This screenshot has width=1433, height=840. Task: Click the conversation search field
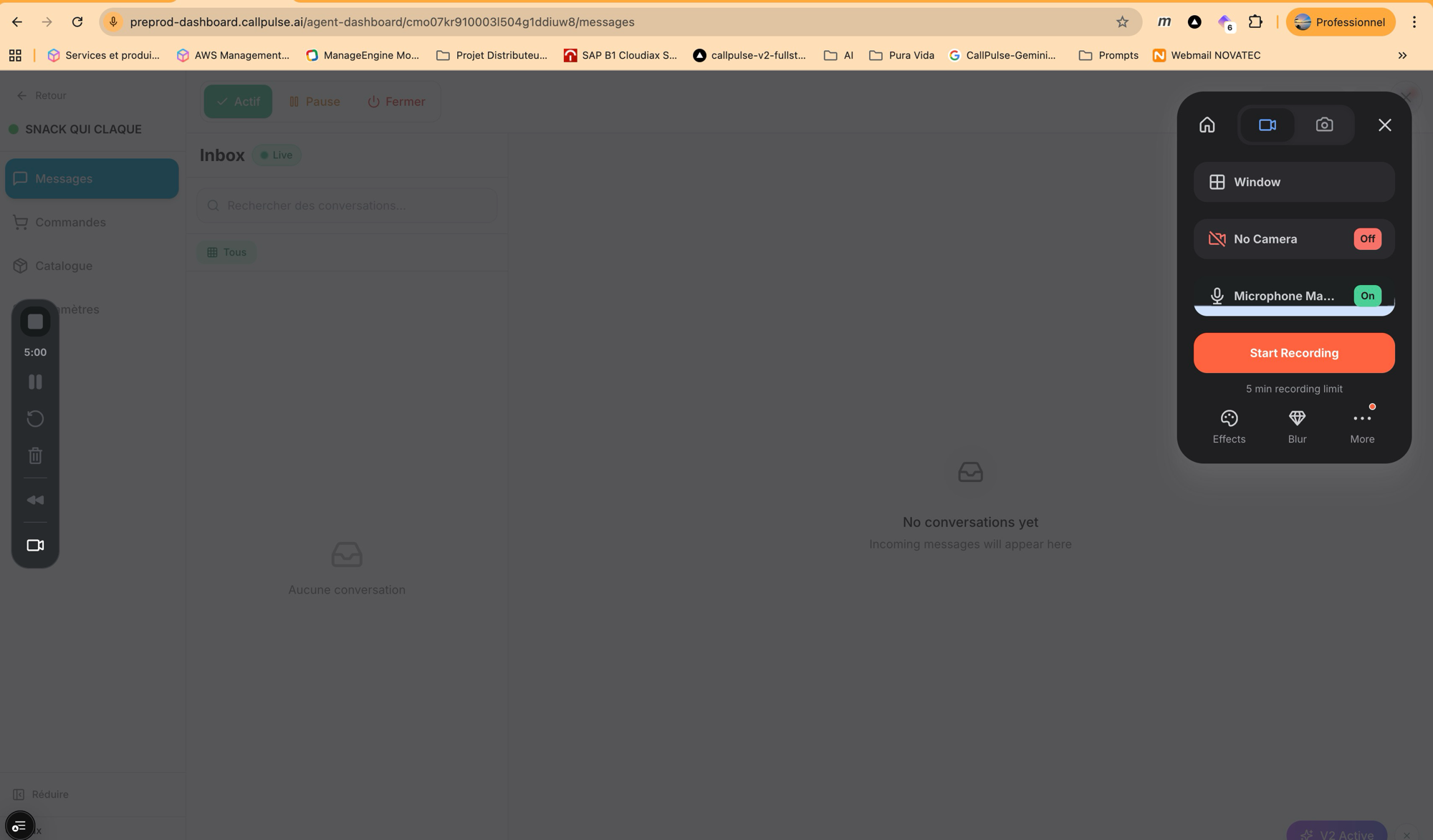347,206
